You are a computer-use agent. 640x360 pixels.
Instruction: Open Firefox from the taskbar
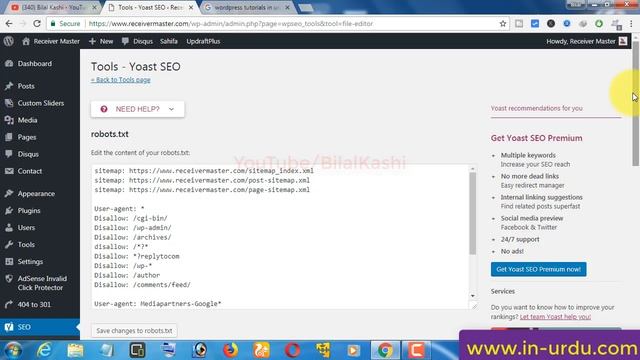[x=230, y=350]
